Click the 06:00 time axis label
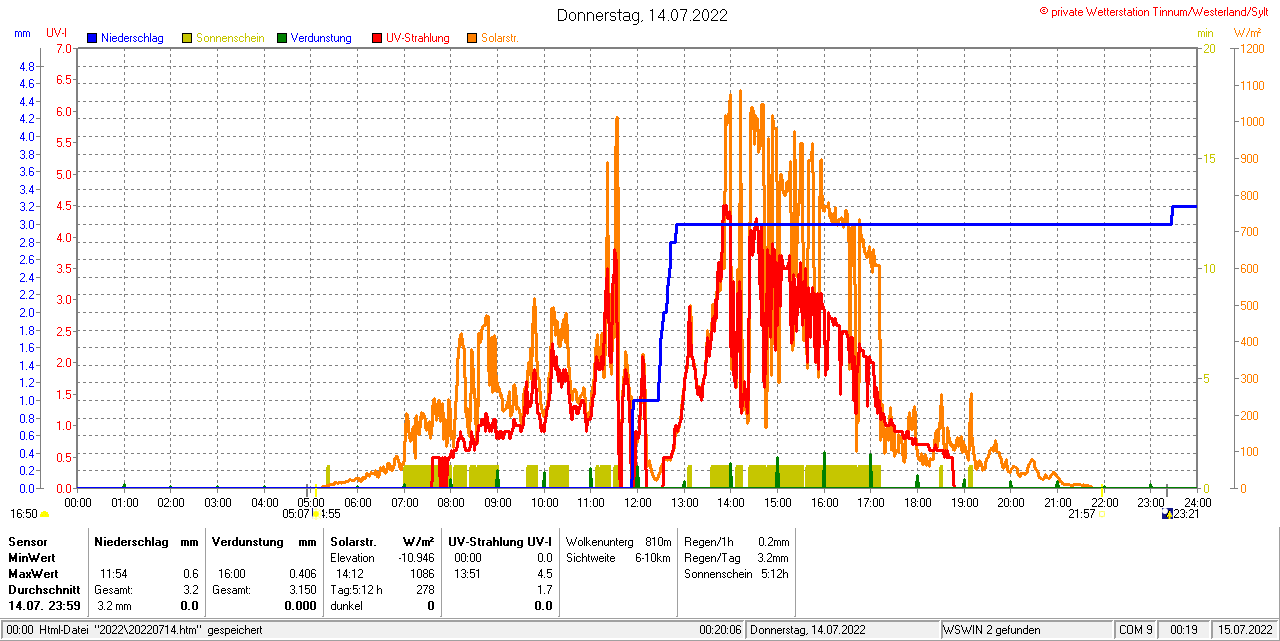The image size is (1280, 641). click(x=358, y=502)
